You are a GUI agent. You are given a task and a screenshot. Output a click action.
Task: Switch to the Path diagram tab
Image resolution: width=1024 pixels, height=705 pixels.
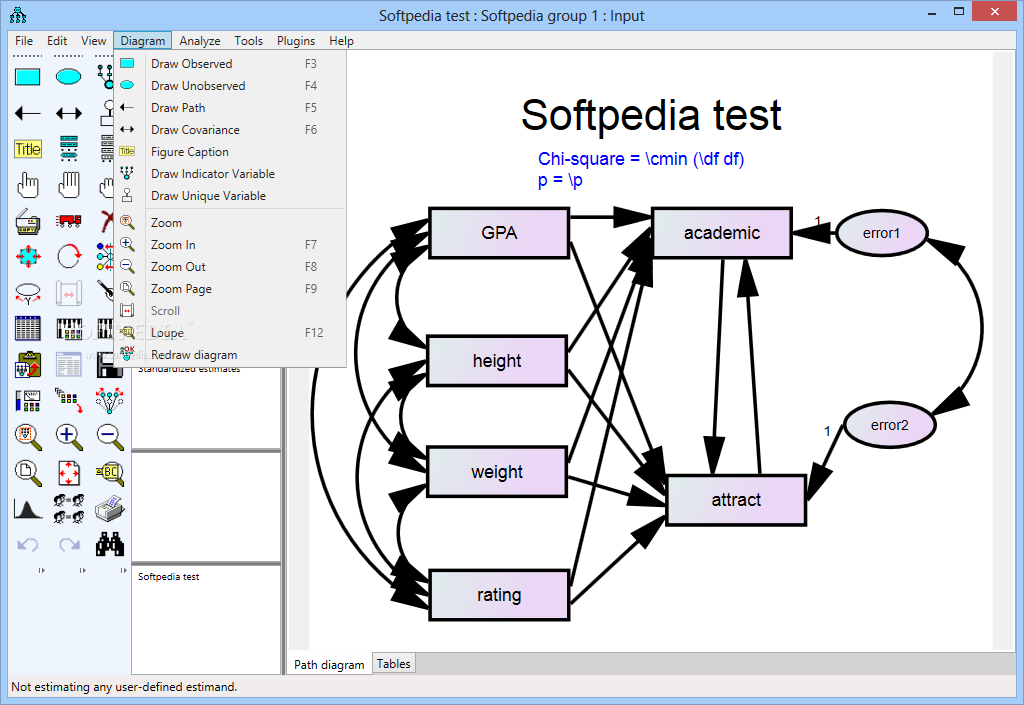pos(329,664)
